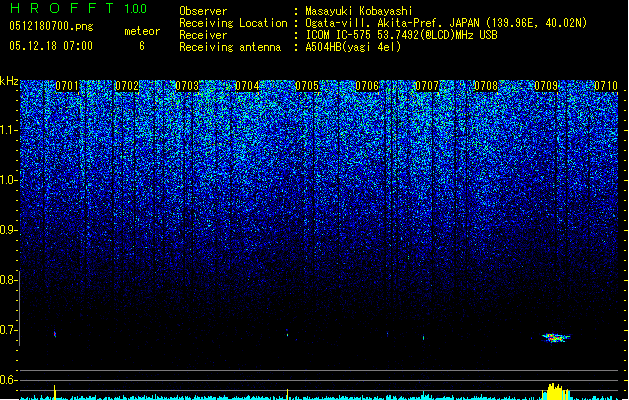
Task: Click the 'Observer' field label
Action: click(203, 11)
